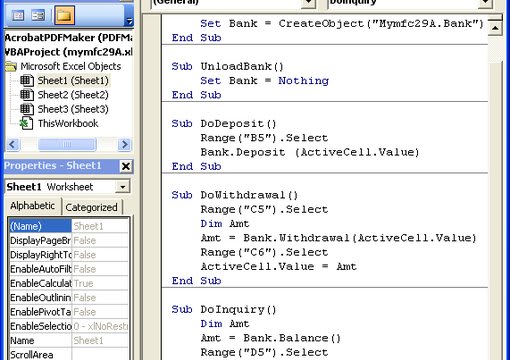Click the View Object icon in Project toolbar

coord(38,15)
